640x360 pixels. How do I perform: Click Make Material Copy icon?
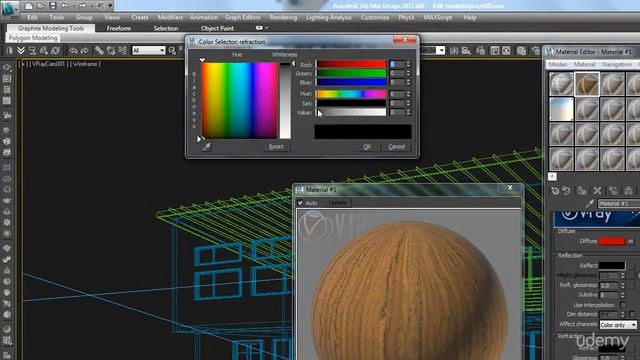(x=613, y=191)
